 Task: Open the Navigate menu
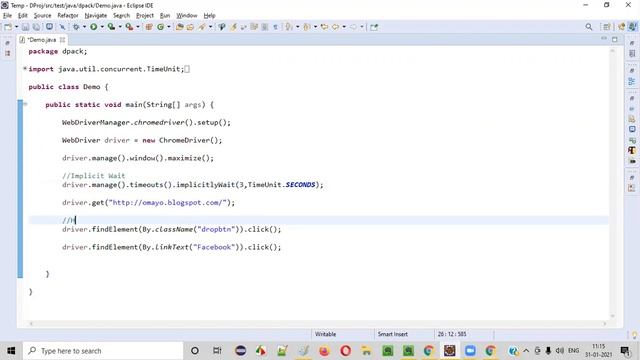click(96, 16)
